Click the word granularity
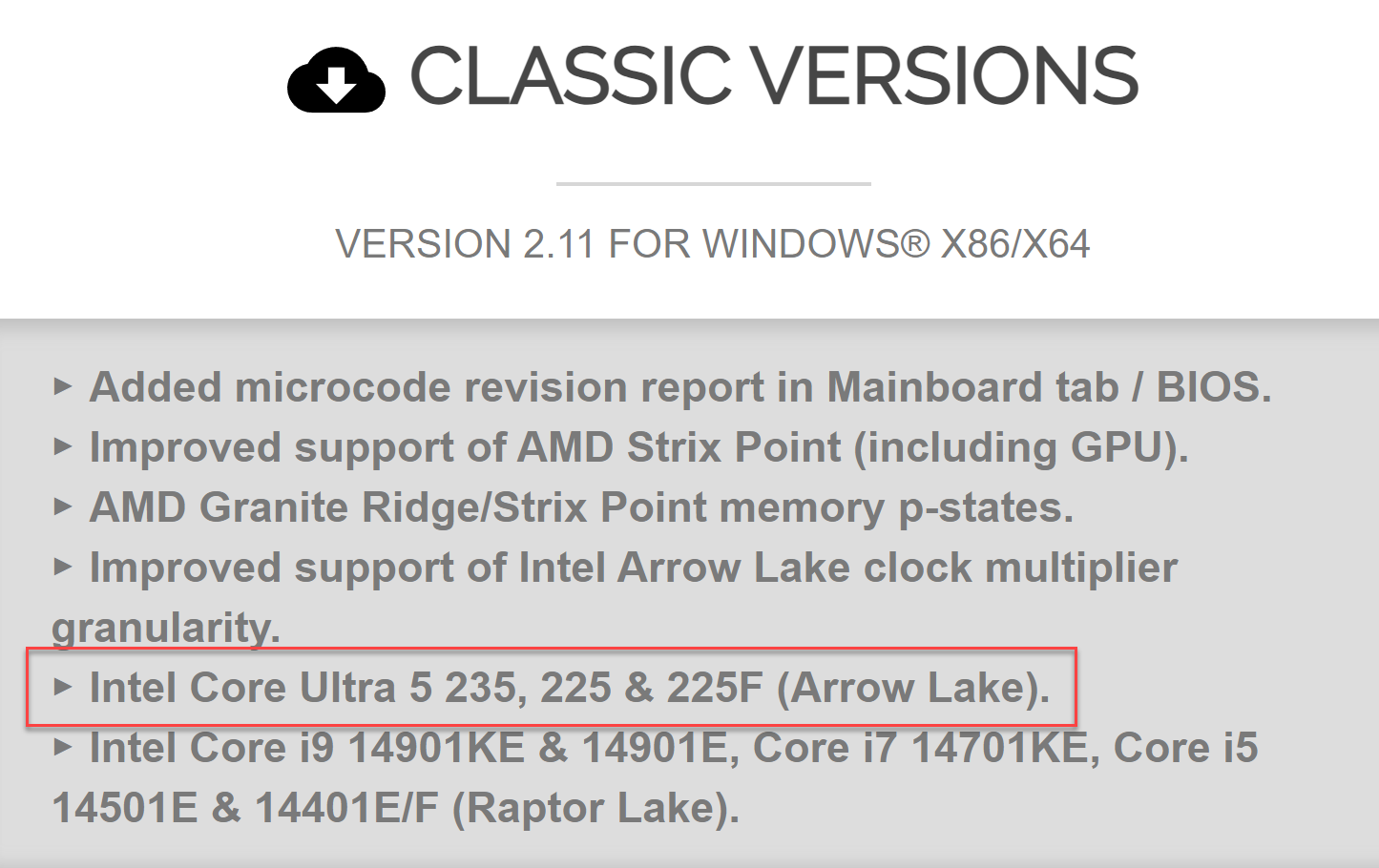1379x868 pixels. (x=165, y=628)
